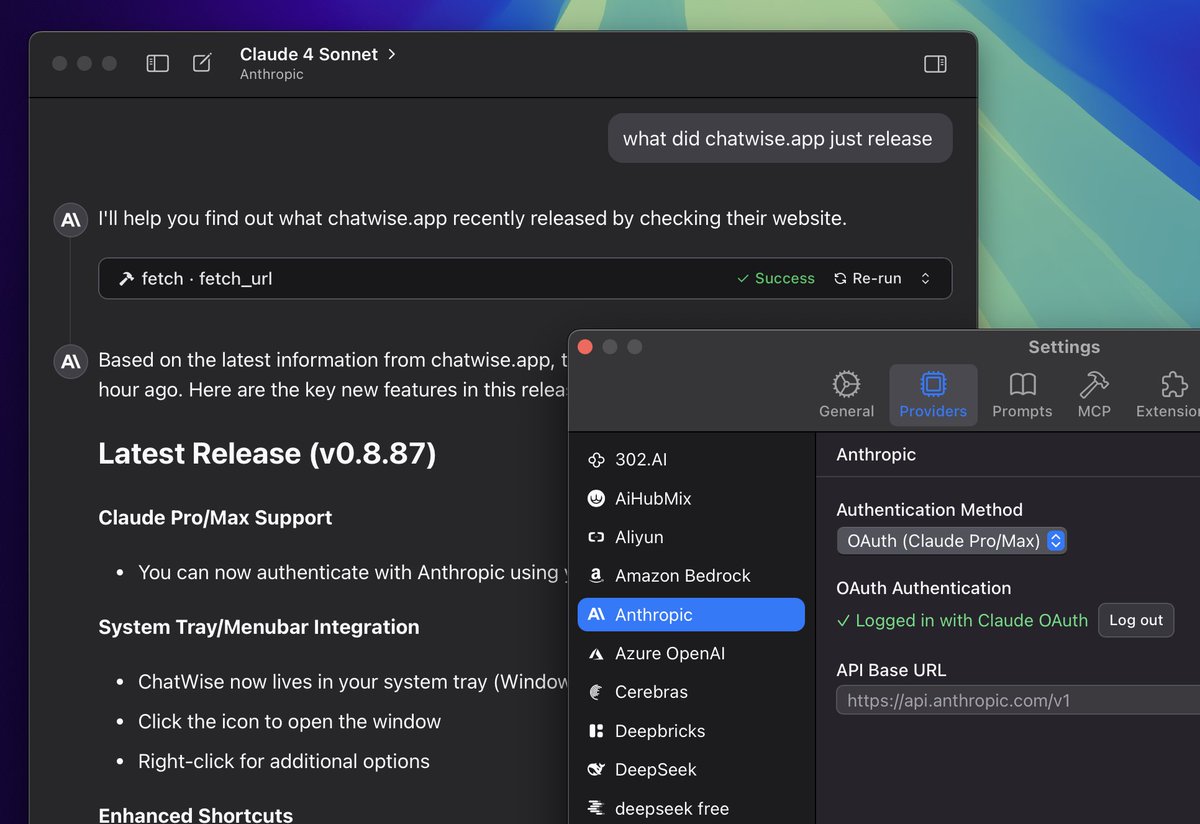Open the Authentication Method dropdown
This screenshot has height=824, width=1200.
tap(952, 541)
